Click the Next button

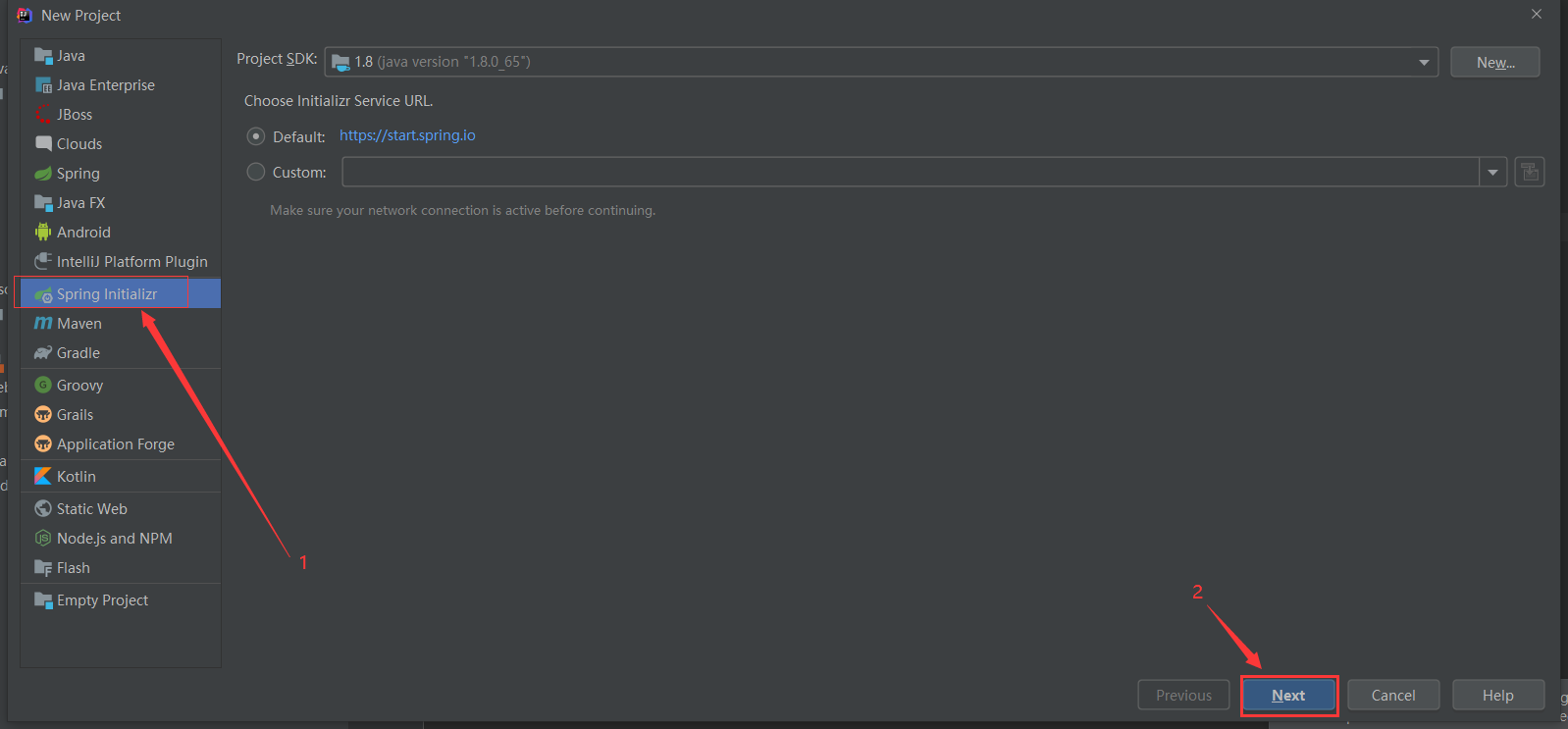click(1288, 696)
